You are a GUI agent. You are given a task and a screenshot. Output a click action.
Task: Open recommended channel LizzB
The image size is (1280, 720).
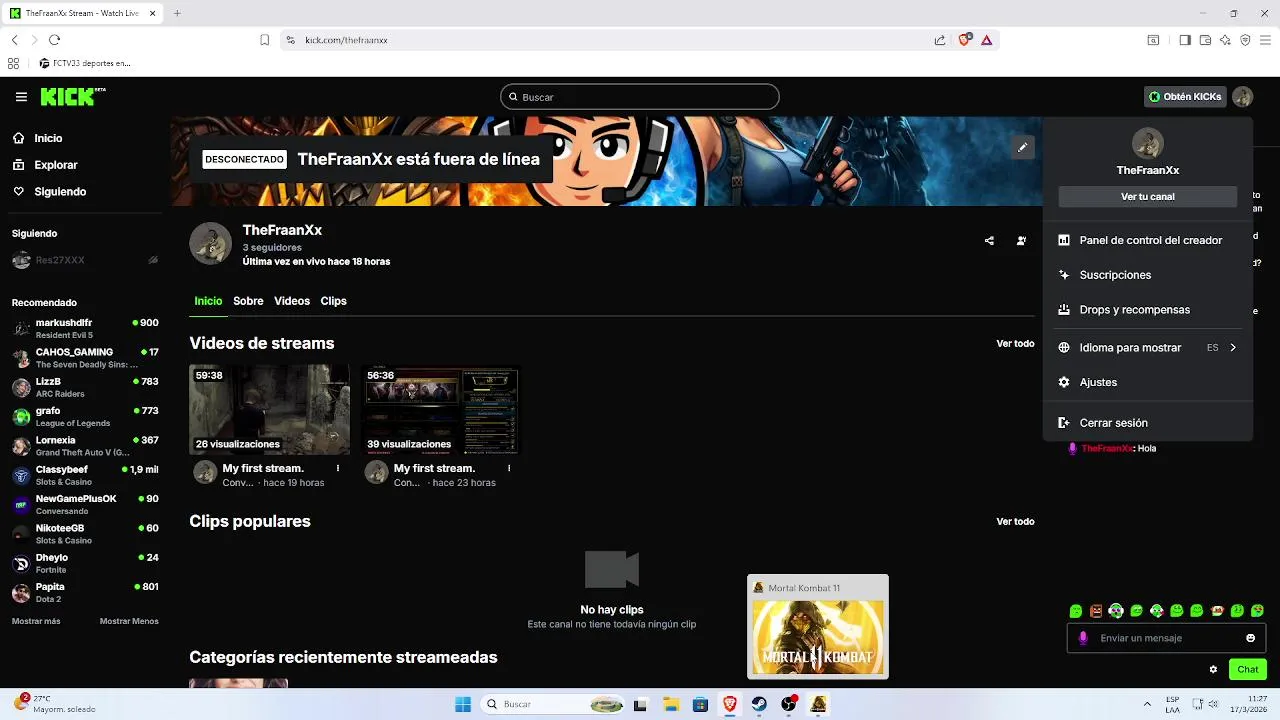[x=85, y=387]
